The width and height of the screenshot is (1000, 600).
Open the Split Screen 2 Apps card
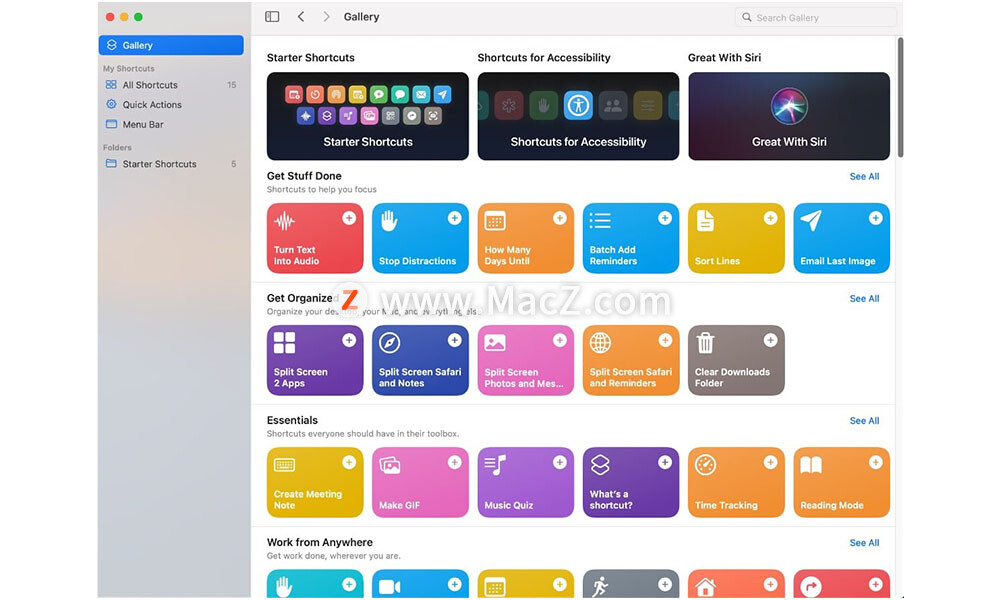315,360
